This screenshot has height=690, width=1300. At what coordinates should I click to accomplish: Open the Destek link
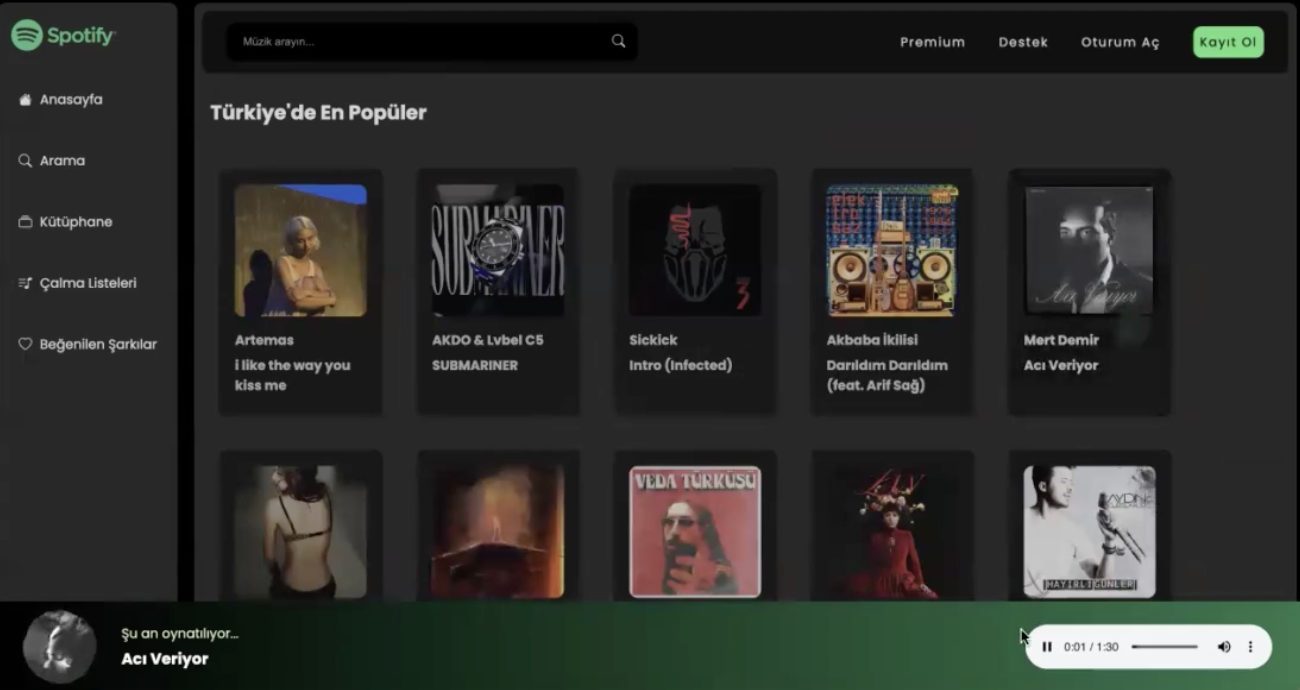coord(1023,42)
